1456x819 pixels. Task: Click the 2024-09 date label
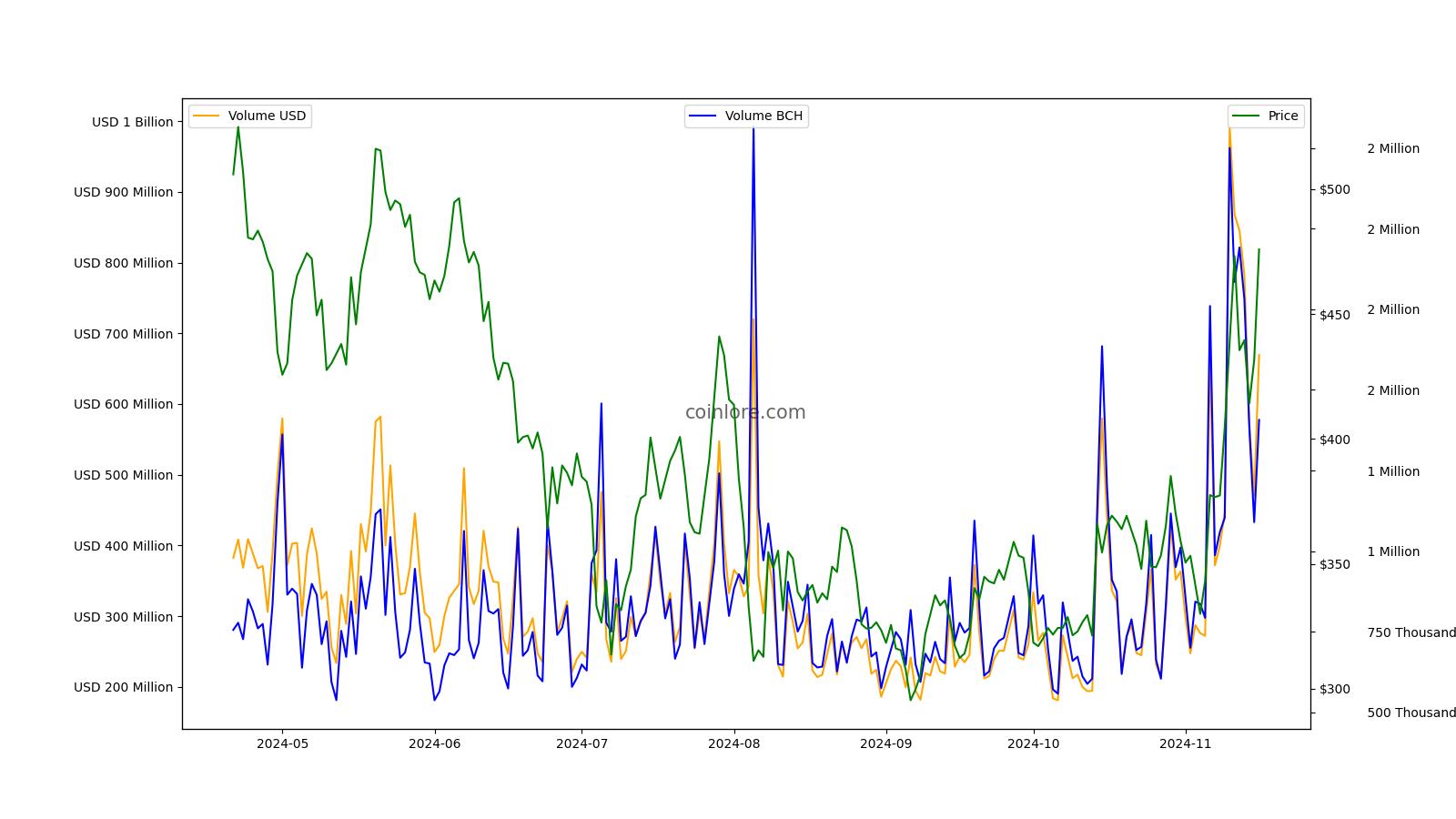pyautogui.click(x=886, y=743)
